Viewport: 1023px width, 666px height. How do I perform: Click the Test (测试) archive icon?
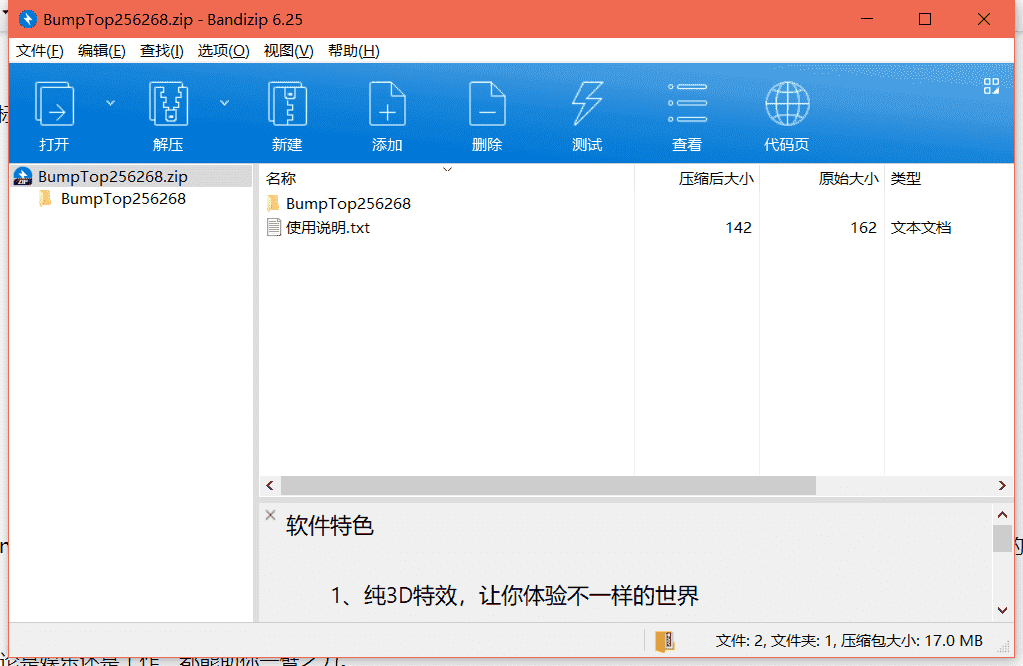tap(587, 104)
